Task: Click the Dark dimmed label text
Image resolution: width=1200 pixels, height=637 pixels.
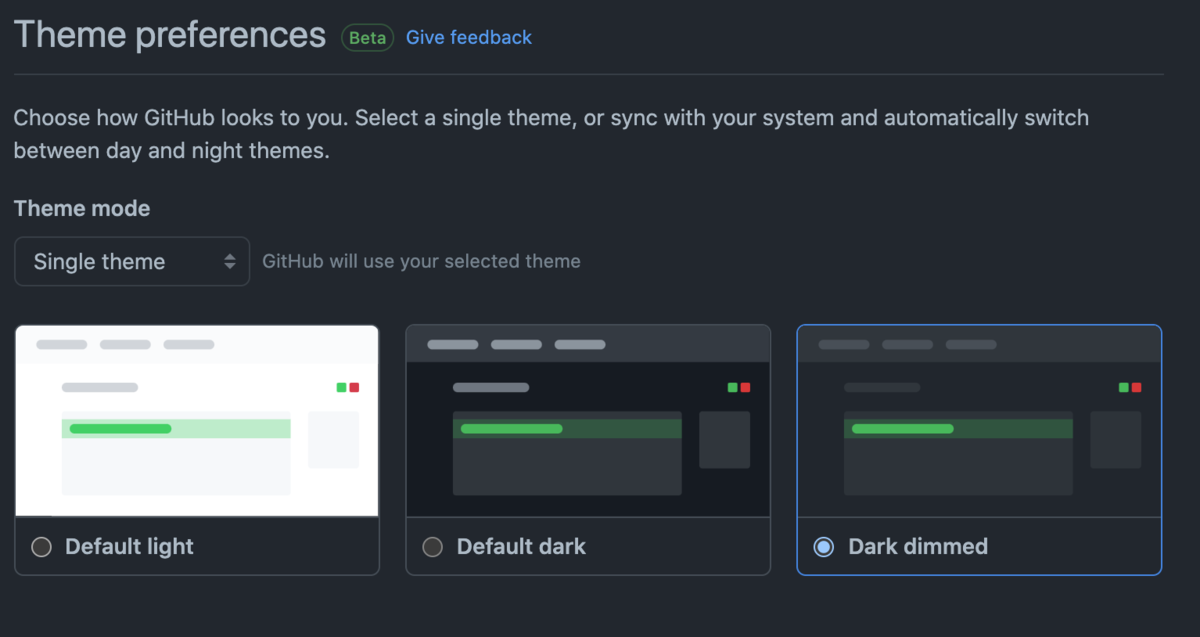Action: [918, 547]
